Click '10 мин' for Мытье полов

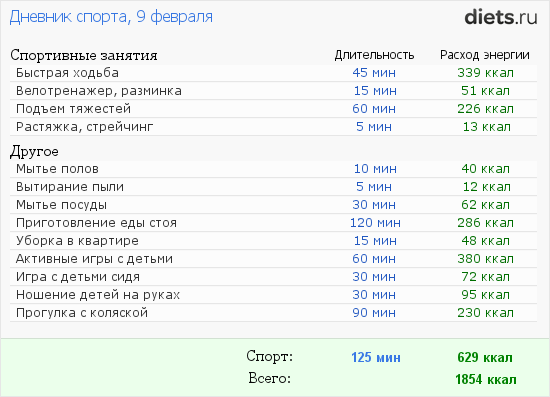(375, 169)
